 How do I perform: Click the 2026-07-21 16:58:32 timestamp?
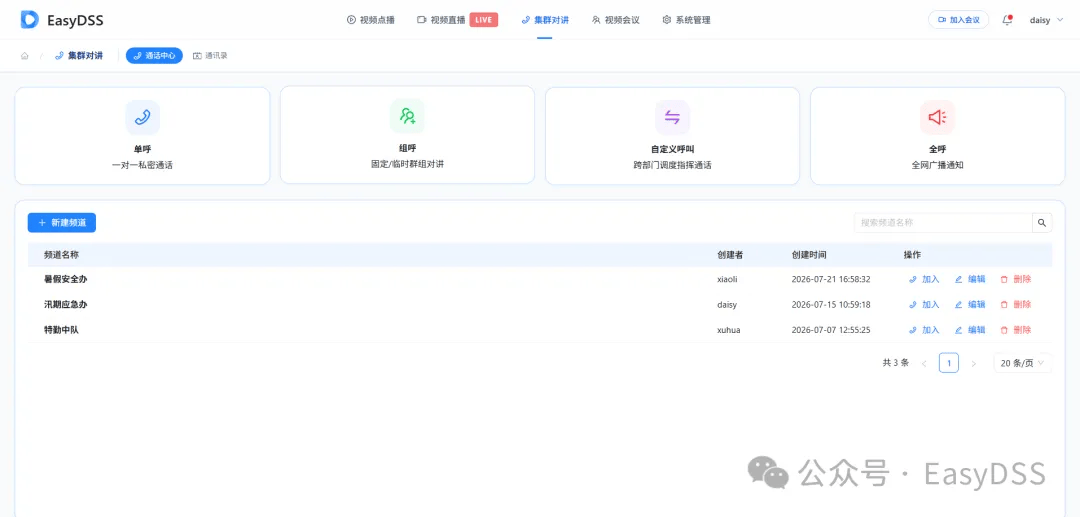[831, 279]
